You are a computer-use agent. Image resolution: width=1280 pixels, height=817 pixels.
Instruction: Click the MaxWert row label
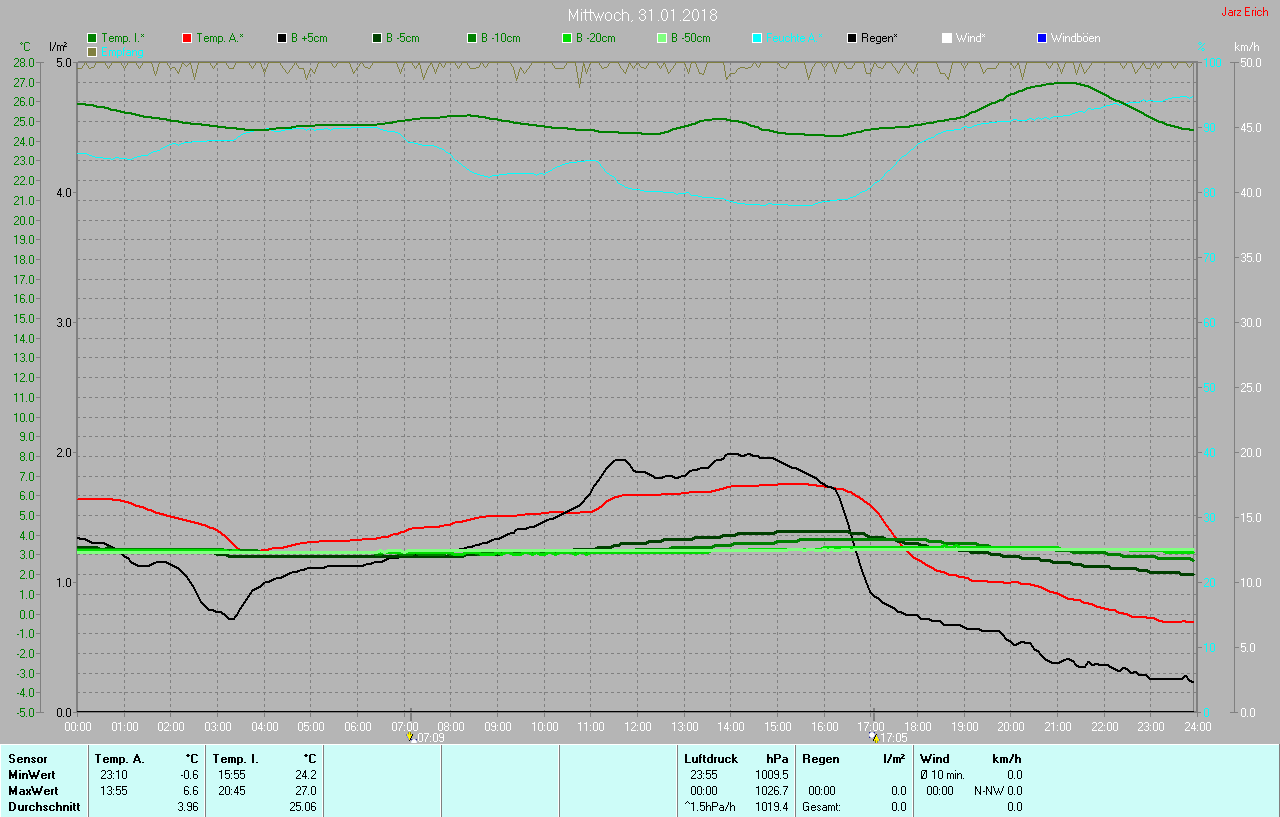32,790
